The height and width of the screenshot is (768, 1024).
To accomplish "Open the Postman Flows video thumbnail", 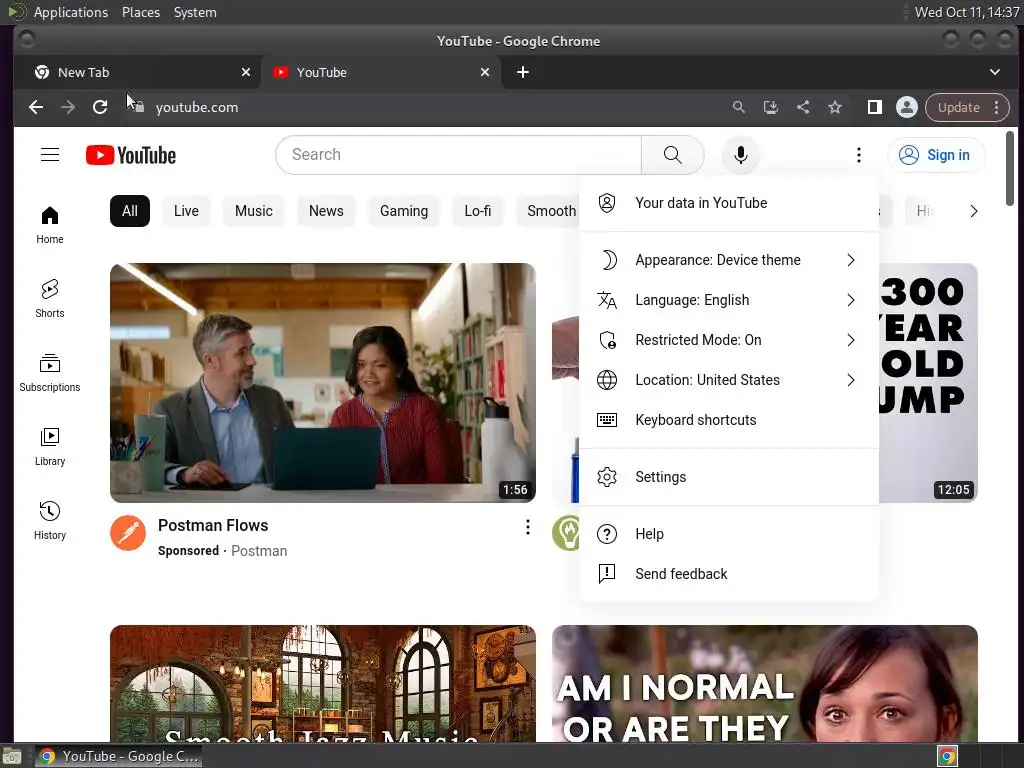I will pos(323,383).
